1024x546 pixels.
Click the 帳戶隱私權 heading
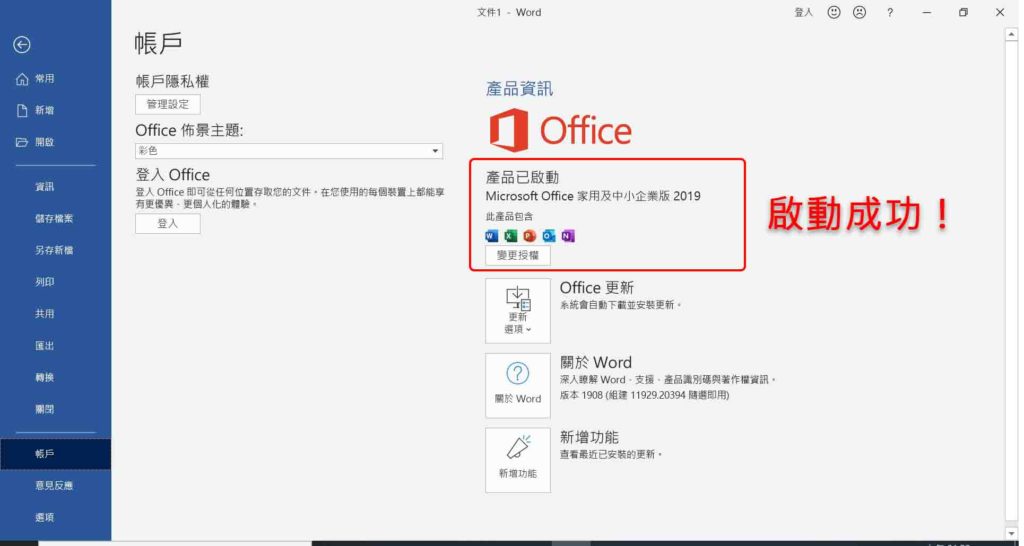point(172,82)
